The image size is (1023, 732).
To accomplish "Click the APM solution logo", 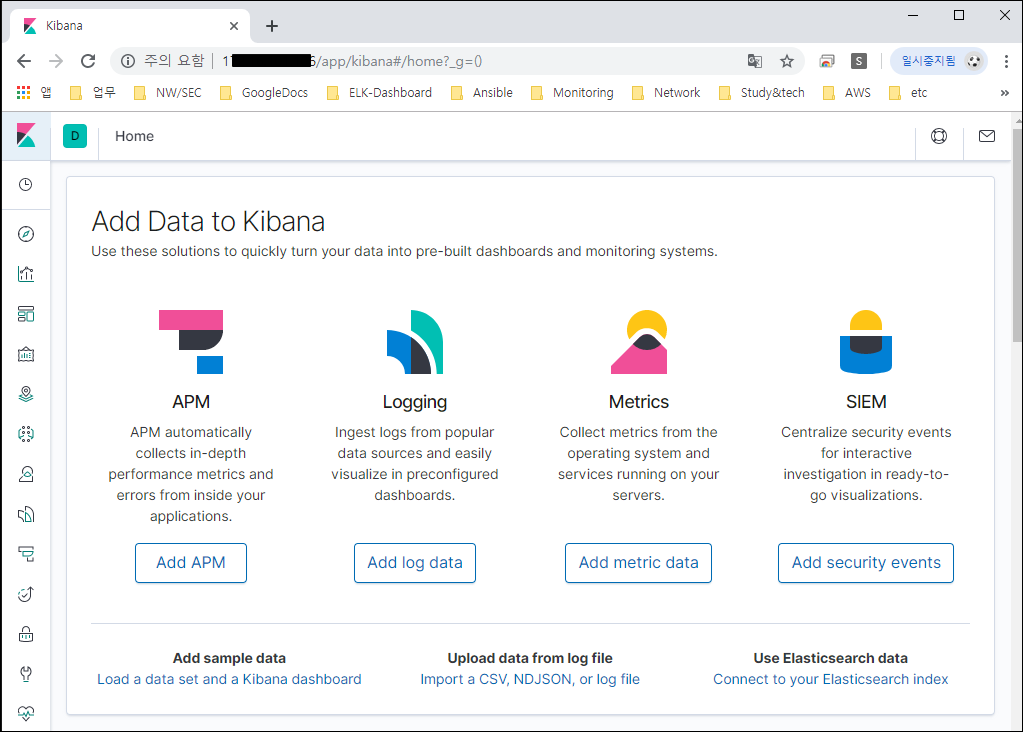I will click(191, 342).
